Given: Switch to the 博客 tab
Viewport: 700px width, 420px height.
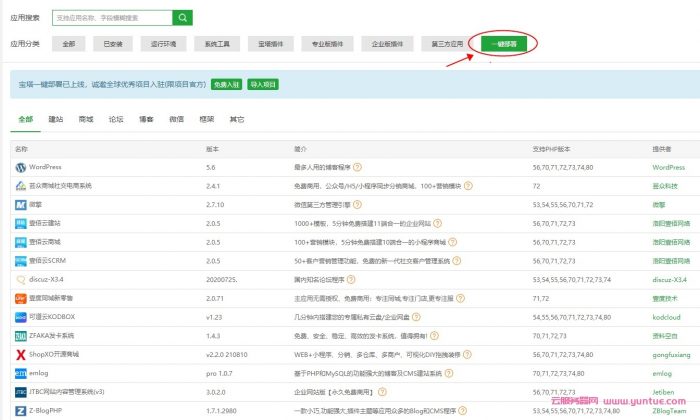Looking at the screenshot, I should (146, 119).
